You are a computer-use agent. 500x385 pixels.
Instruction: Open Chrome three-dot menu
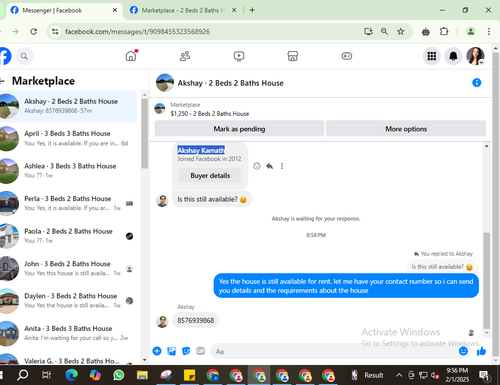point(489,32)
